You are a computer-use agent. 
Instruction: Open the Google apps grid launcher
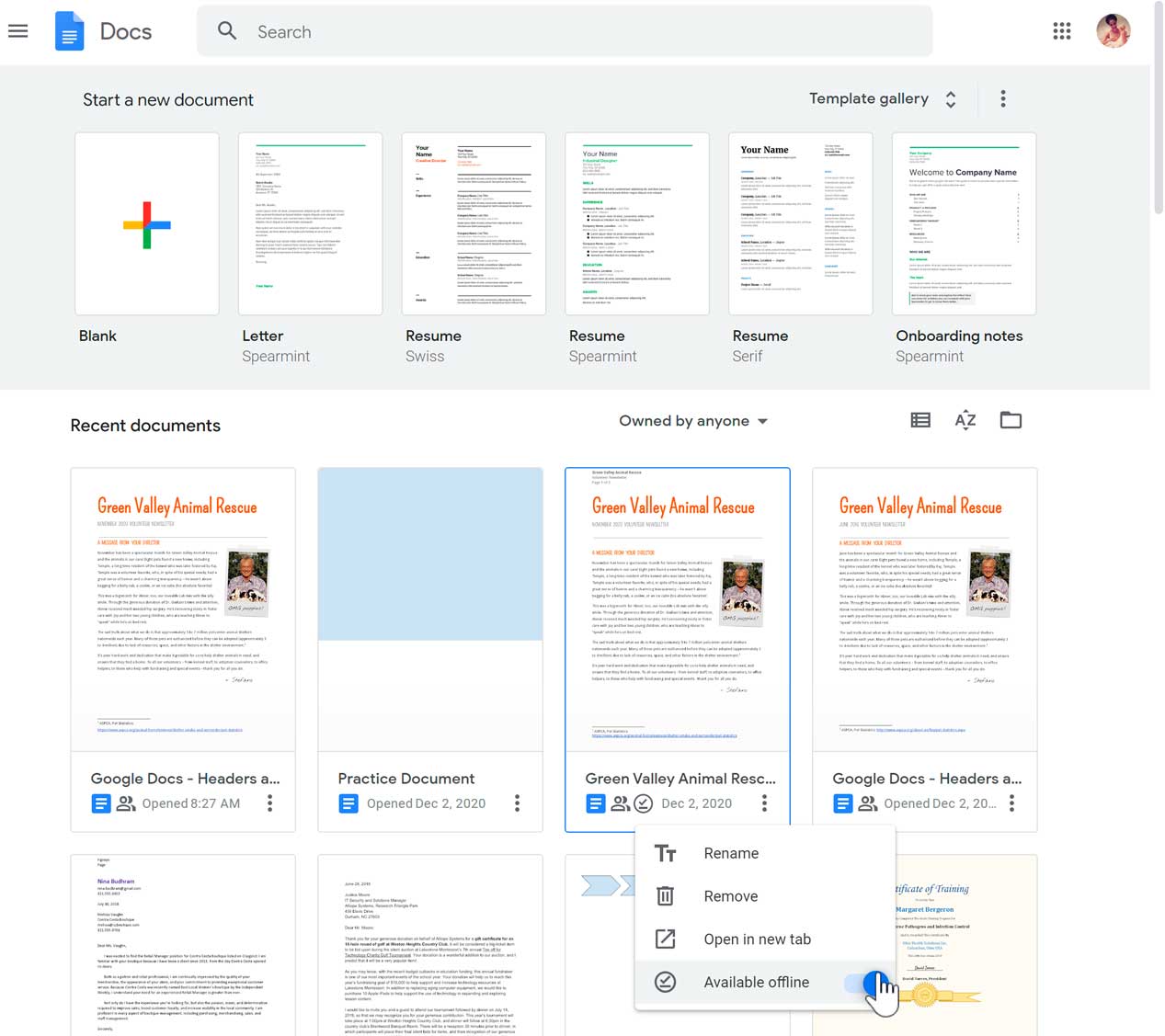(x=1062, y=30)
